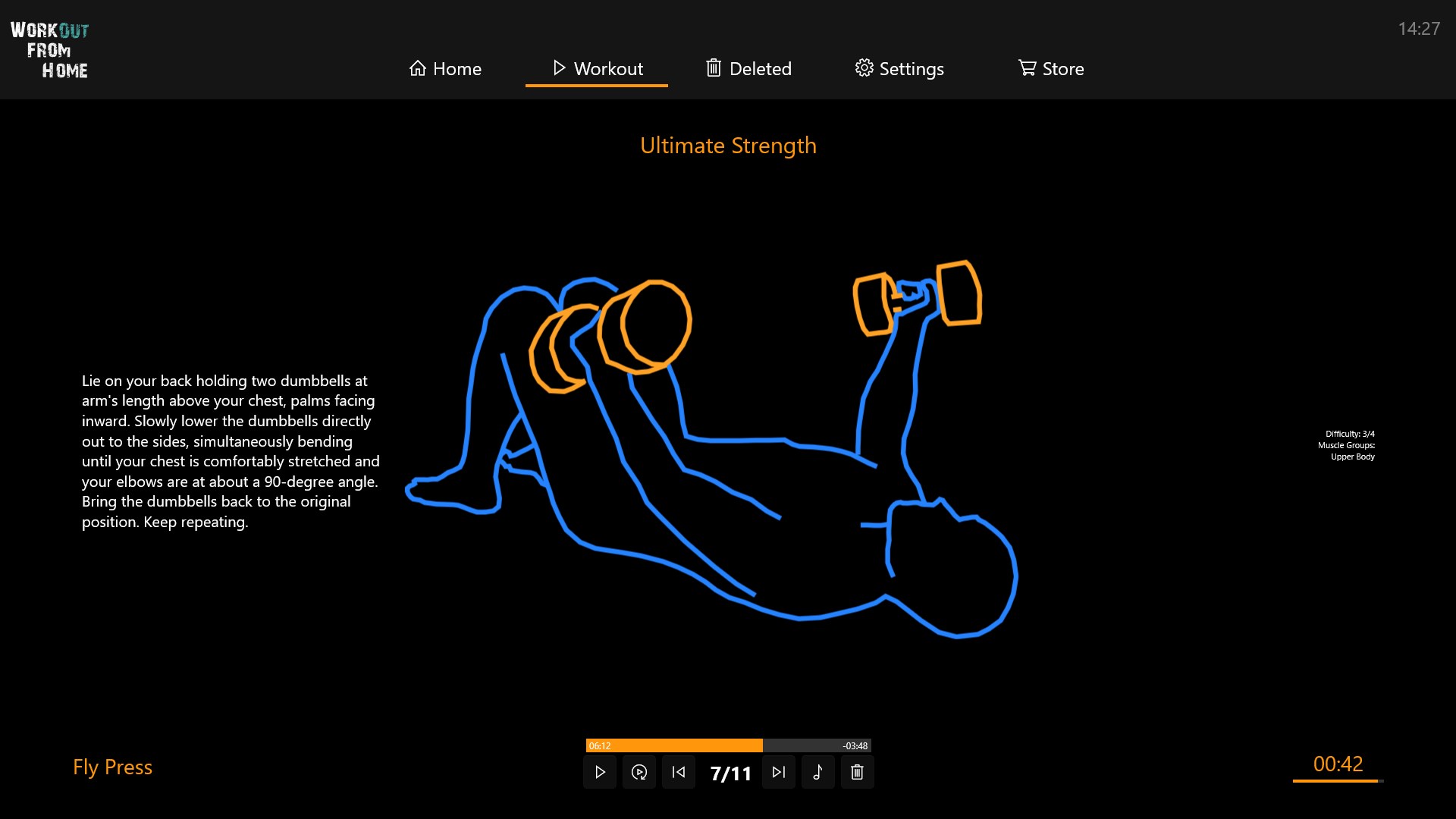Click the remaining time marker -03:48
This screenshot has width=1456, height=819.
point(854,745)
